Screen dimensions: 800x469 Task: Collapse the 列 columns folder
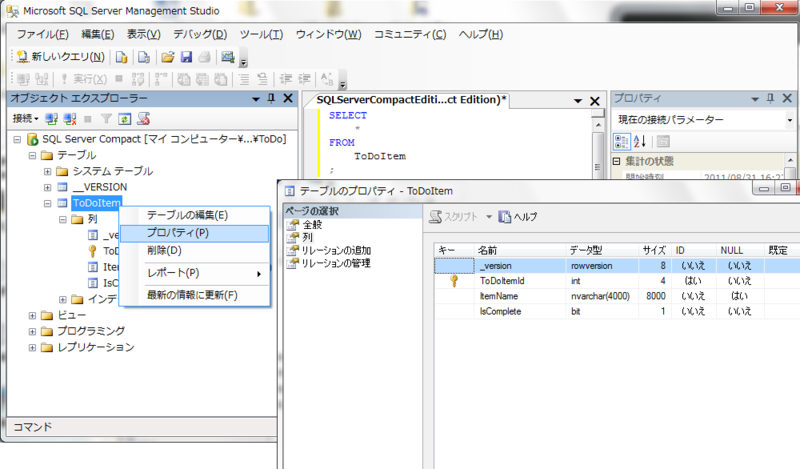(x=63, y=219)
